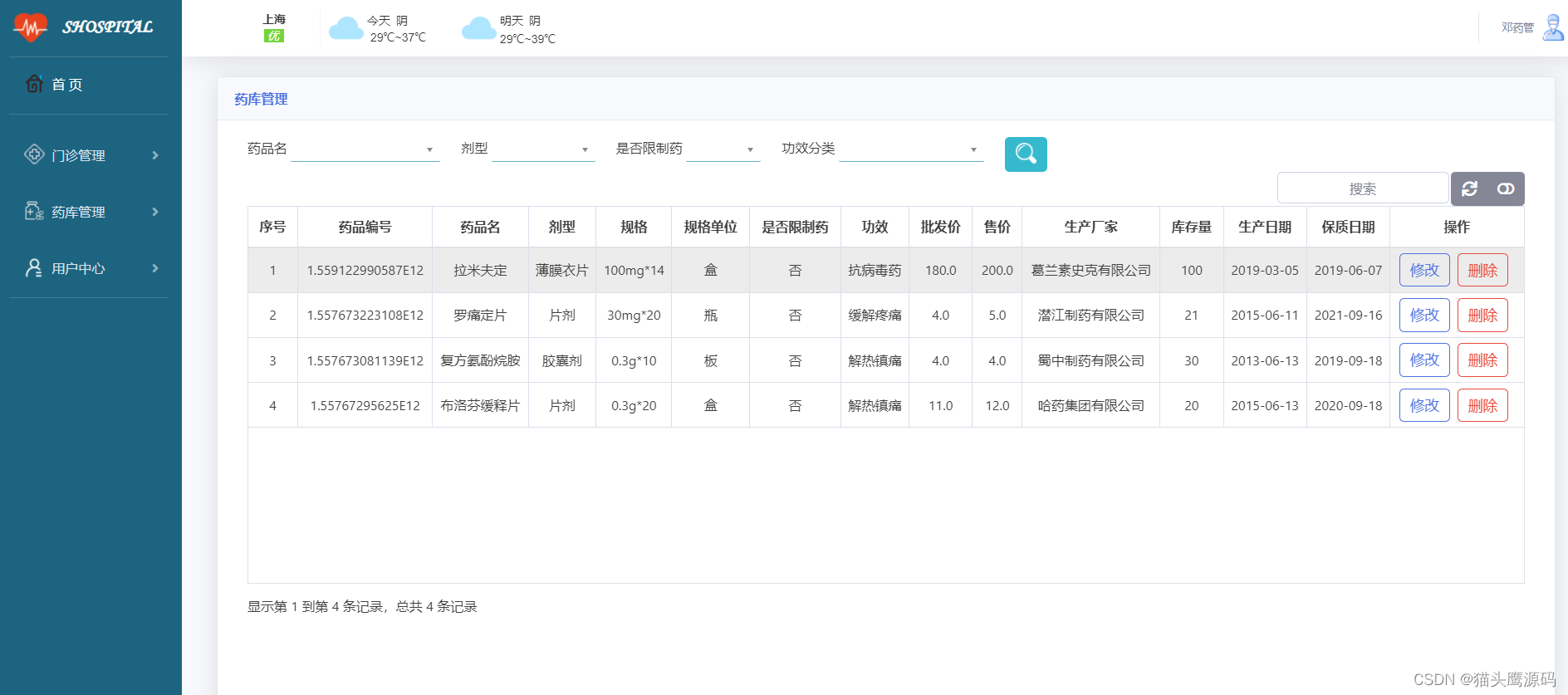Image resolution: width=1568 pixels, height=695 pixels.
Task: Click the 胶囊剂 dosage form cell
Action: tap(561, 361)
